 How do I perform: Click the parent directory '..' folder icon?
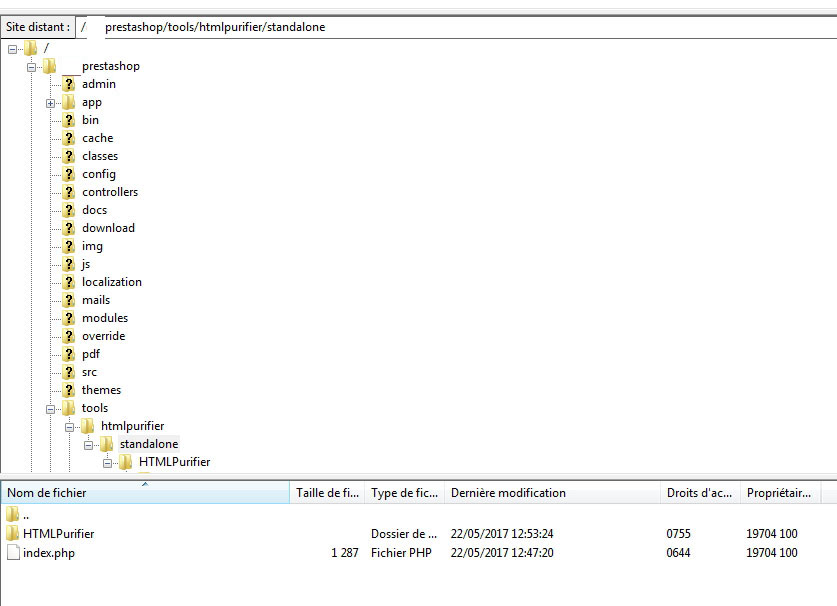coord(13,515)
